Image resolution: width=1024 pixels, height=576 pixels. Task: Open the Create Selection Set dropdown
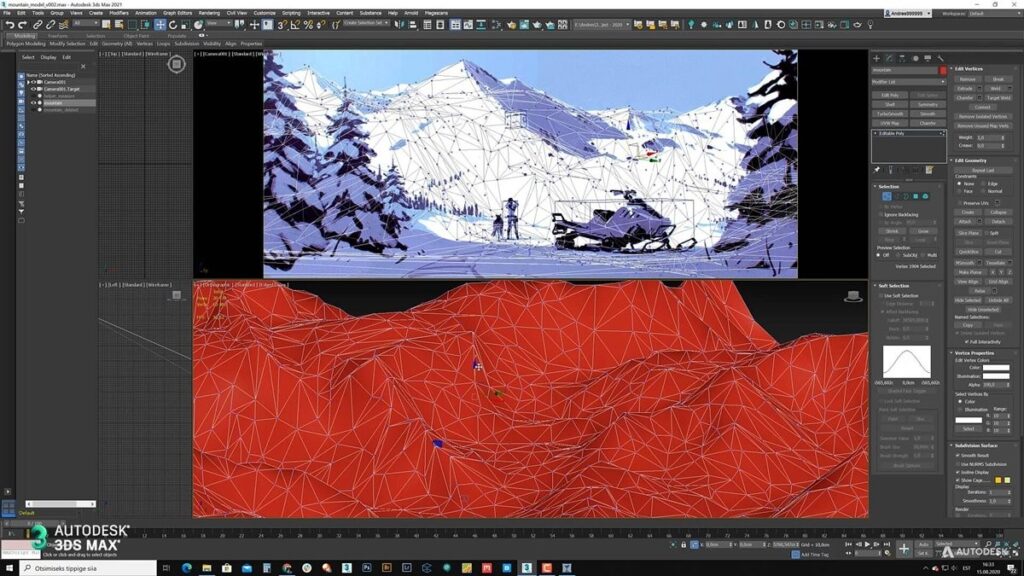click(x=366, y=24)
